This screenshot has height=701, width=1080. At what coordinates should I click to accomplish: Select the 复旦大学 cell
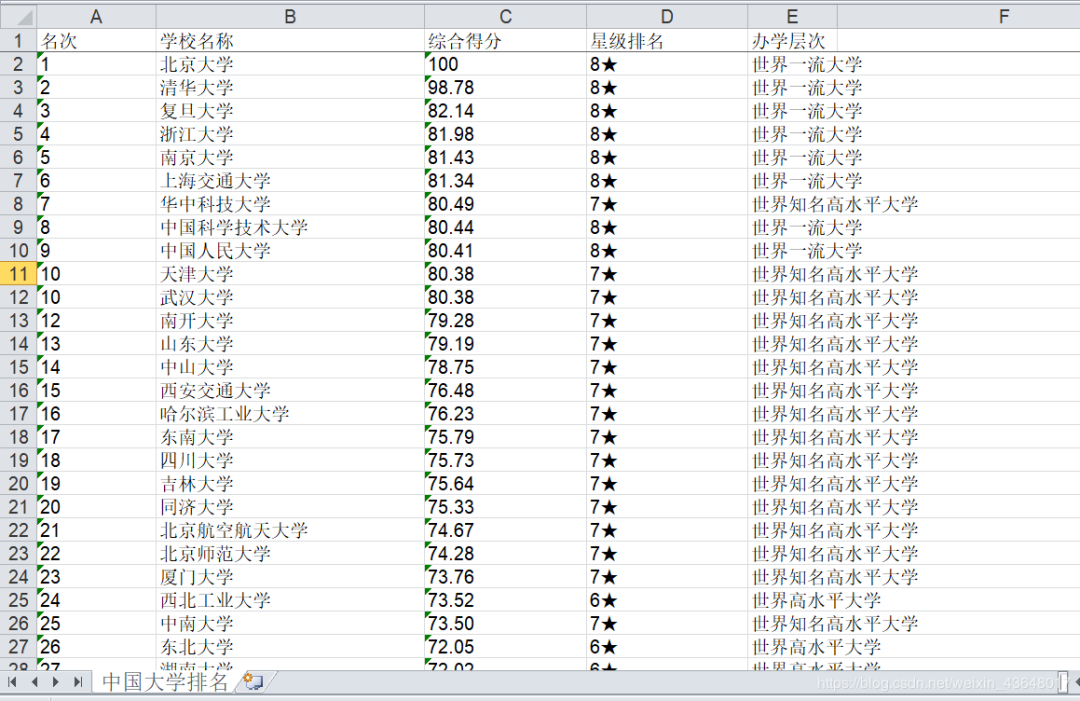tap(290, 111)
